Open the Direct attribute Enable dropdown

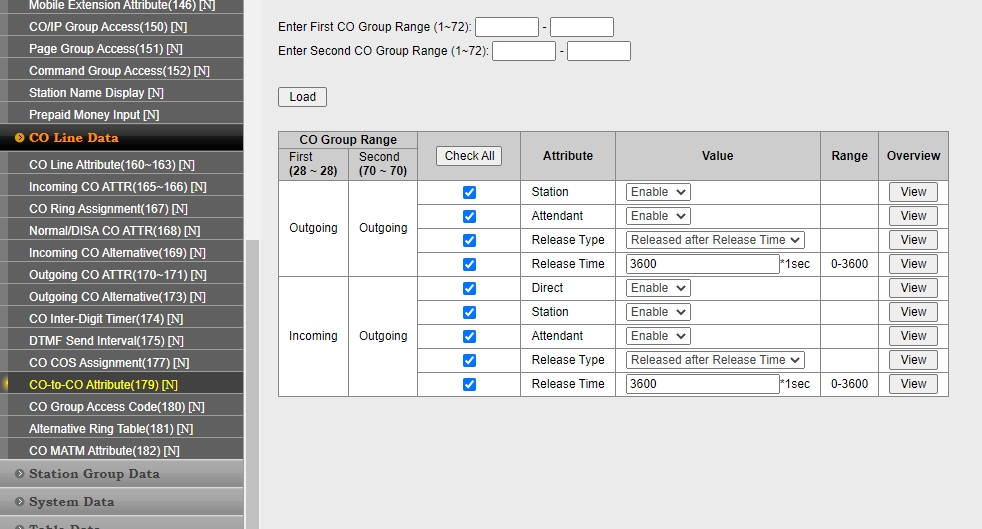[x=658, y=288]
